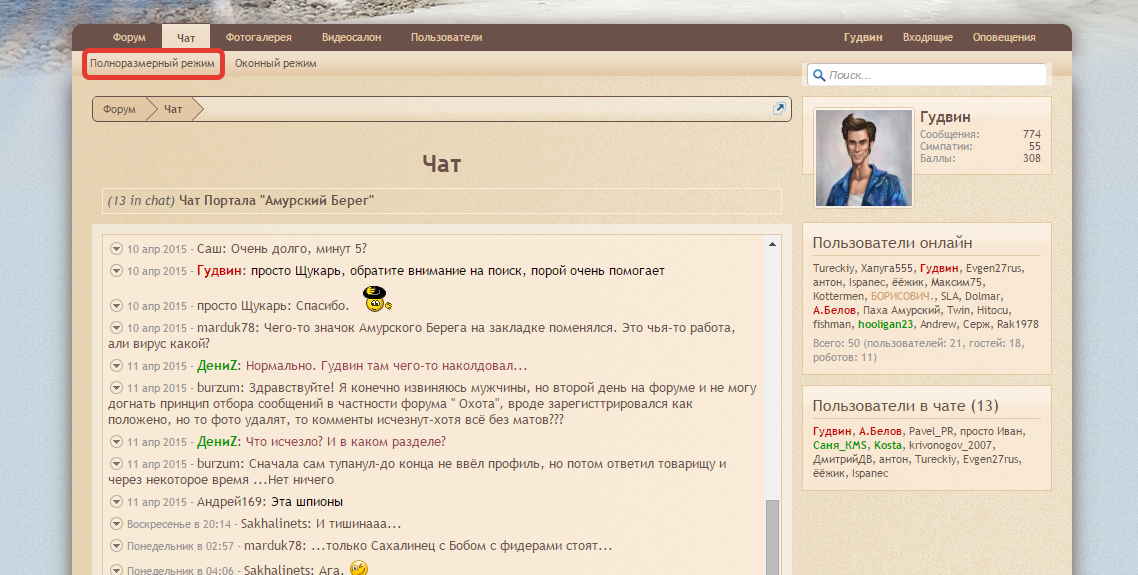1138x575 pixels.
Task: Click the magnifier icon in search box
Action: (818, 75)
